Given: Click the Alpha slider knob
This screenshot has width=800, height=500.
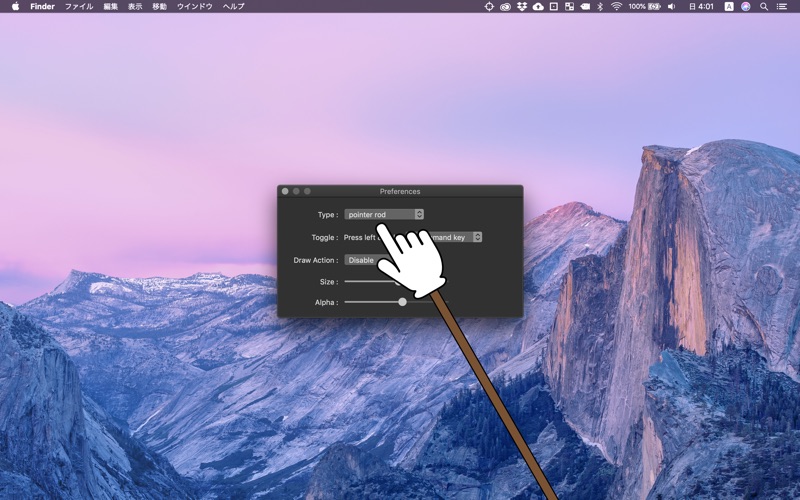Looking at the screenshot, I should [403, 302].
